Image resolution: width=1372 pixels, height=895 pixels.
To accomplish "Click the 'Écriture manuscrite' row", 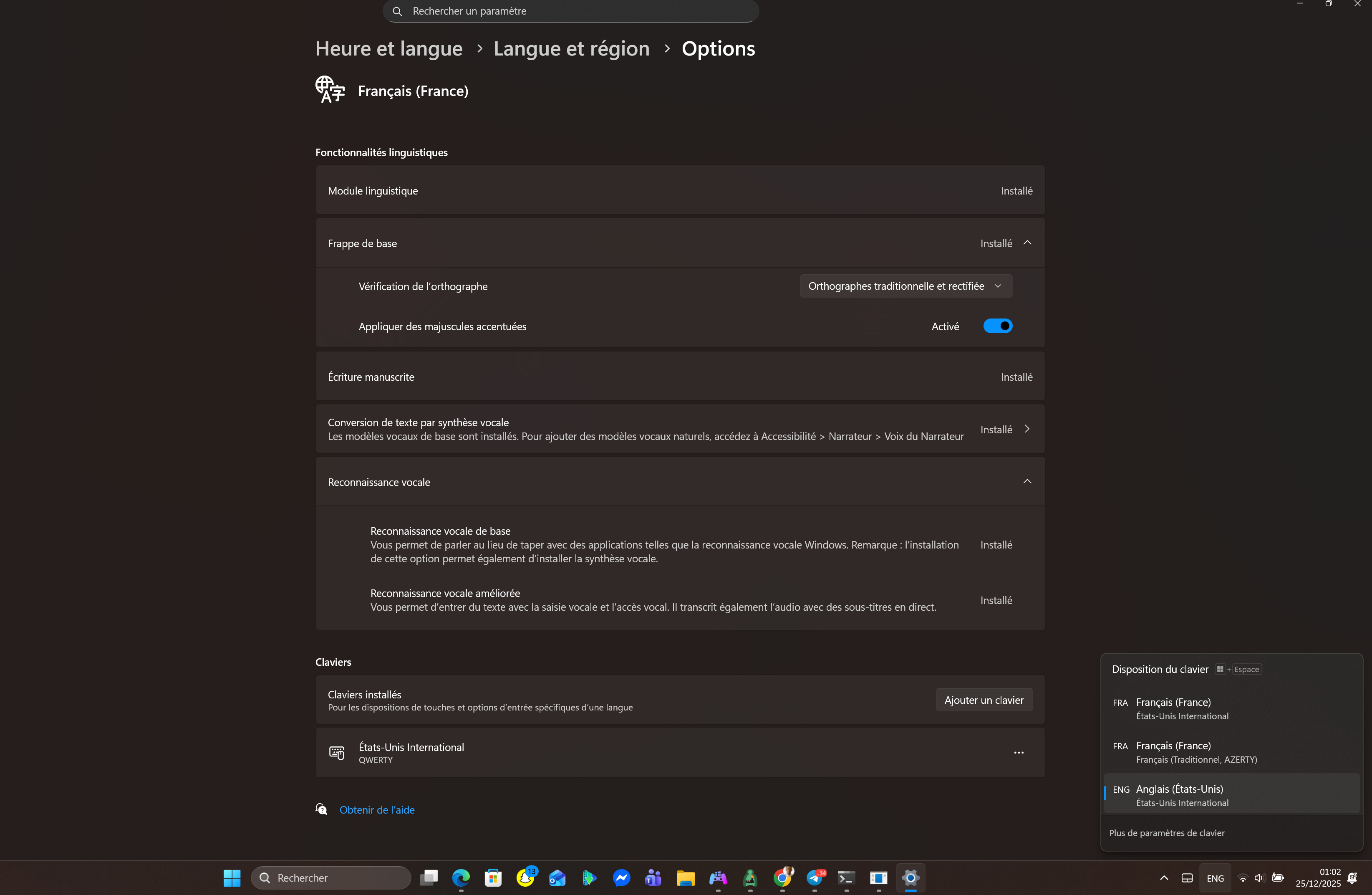I will coord(680,377).
